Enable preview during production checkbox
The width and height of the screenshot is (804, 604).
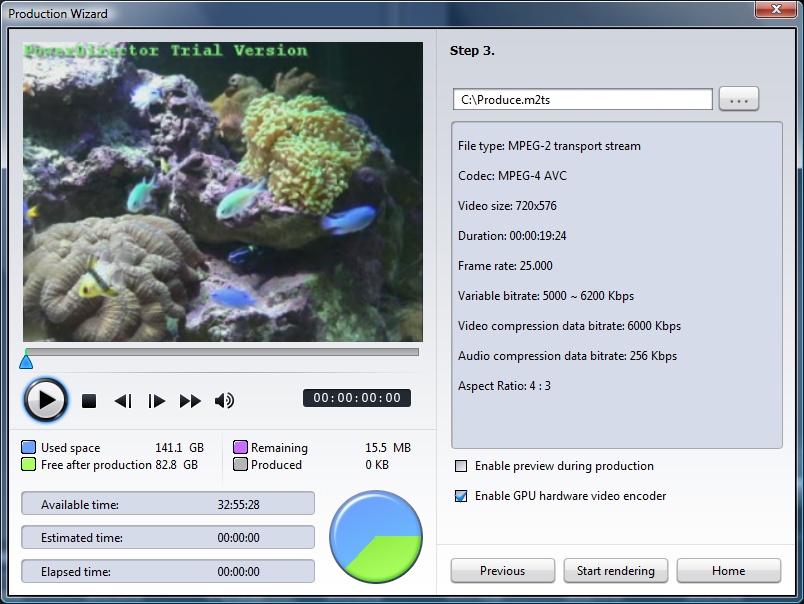point(461,466)
